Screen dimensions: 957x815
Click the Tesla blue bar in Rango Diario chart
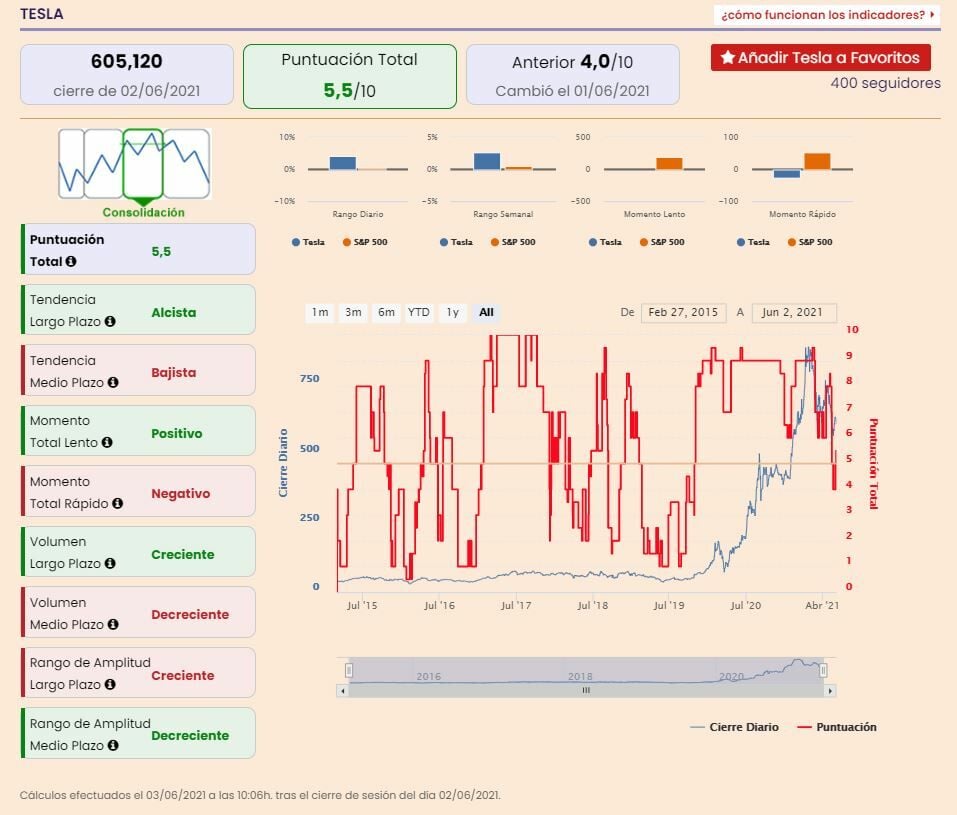pyautogui.click(x=343, y=163)
